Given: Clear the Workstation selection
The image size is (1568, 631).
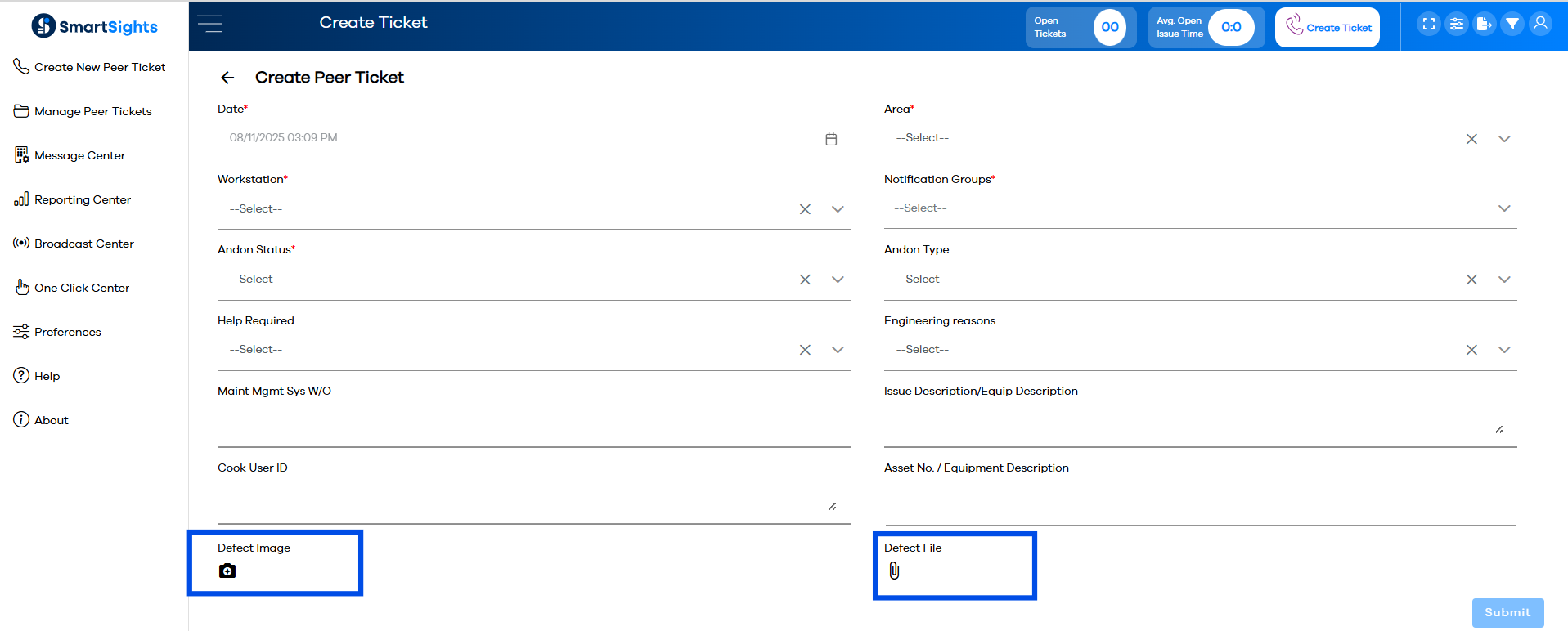Looking at the screenshot, I should click(805, 209).
